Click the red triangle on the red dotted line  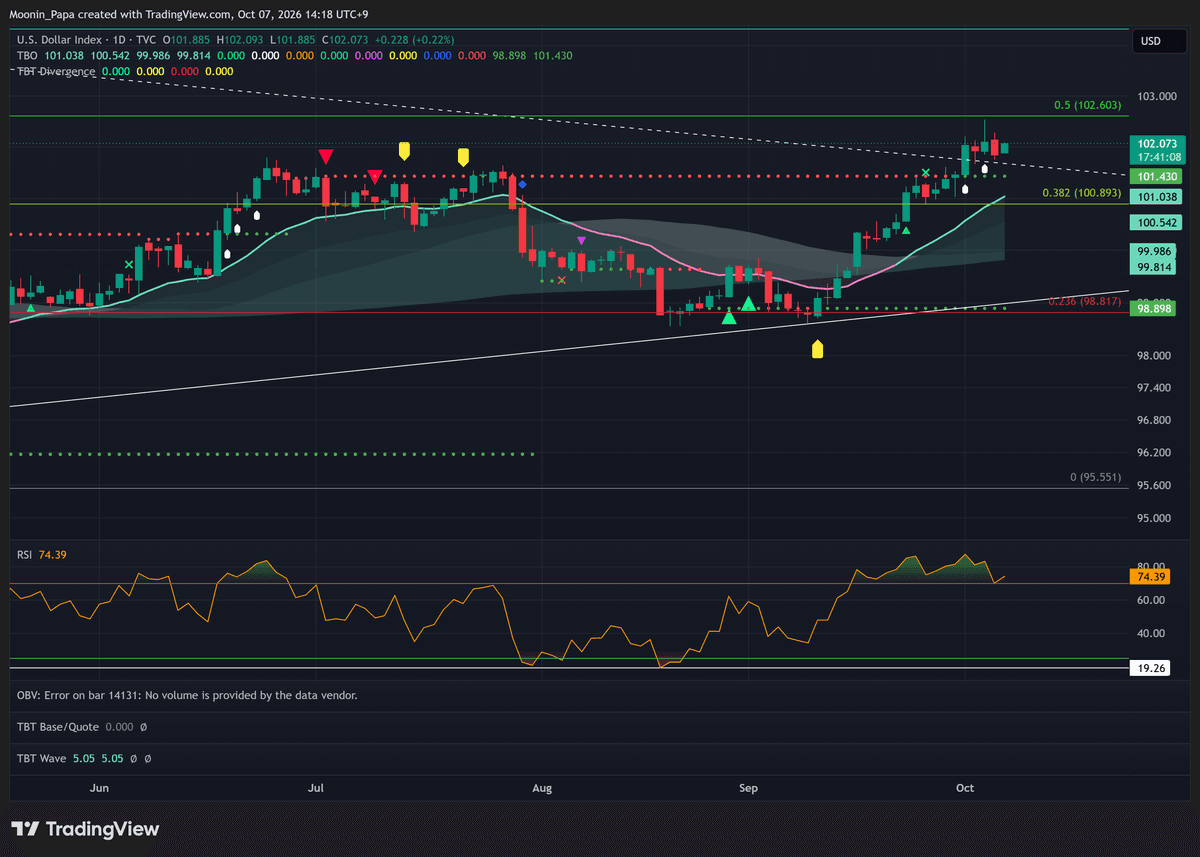[x=374, y=176]
